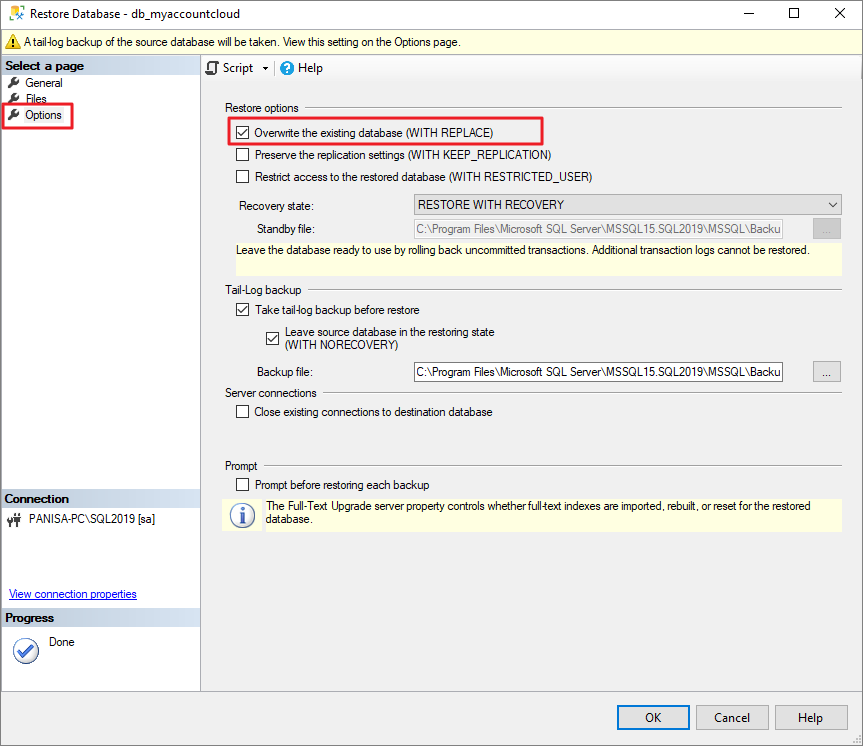Enable Close existing connections to destination database

[x=242, y=412]
